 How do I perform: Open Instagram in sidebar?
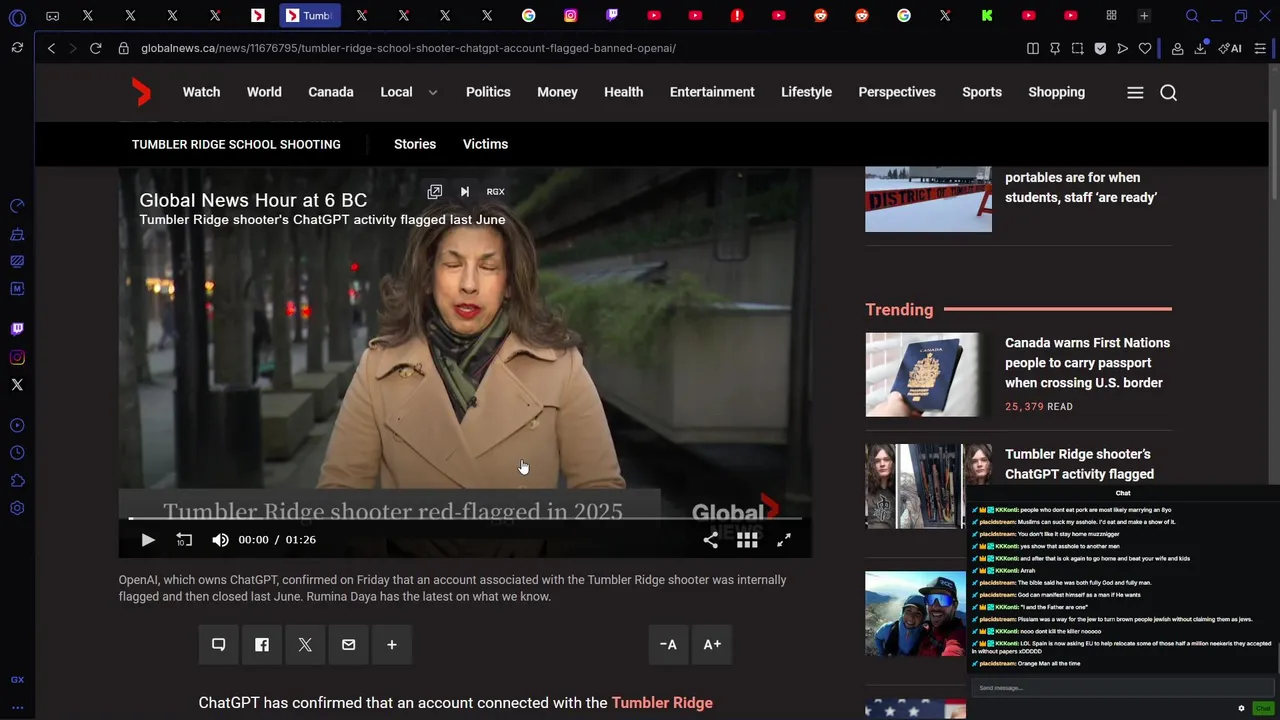(17, 357)
